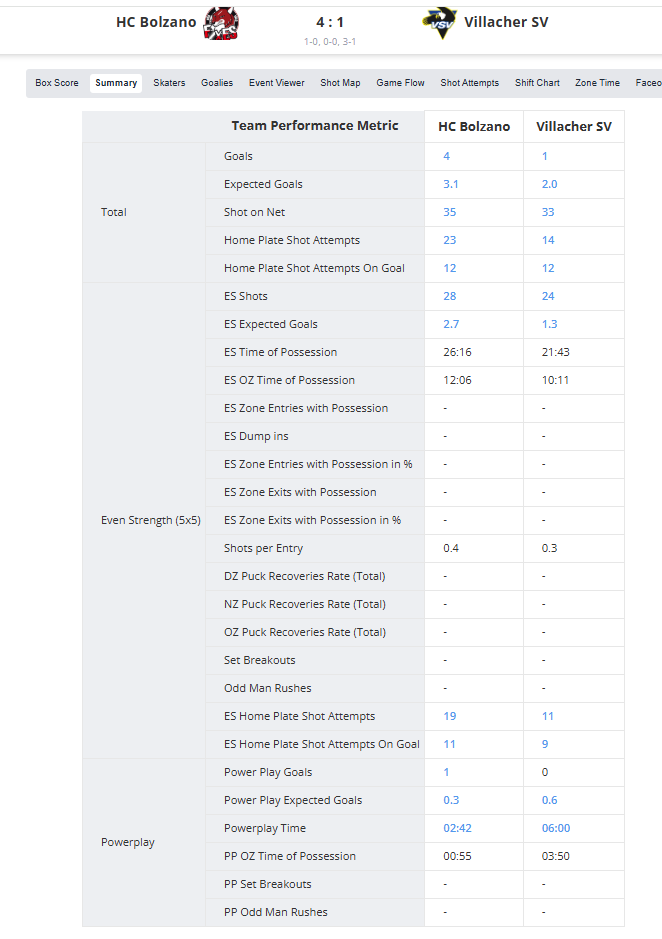Open HC Bolzano's total Expected Goals 3.1
The width and height of the screenshot is (662, 939).
point(451,184)
